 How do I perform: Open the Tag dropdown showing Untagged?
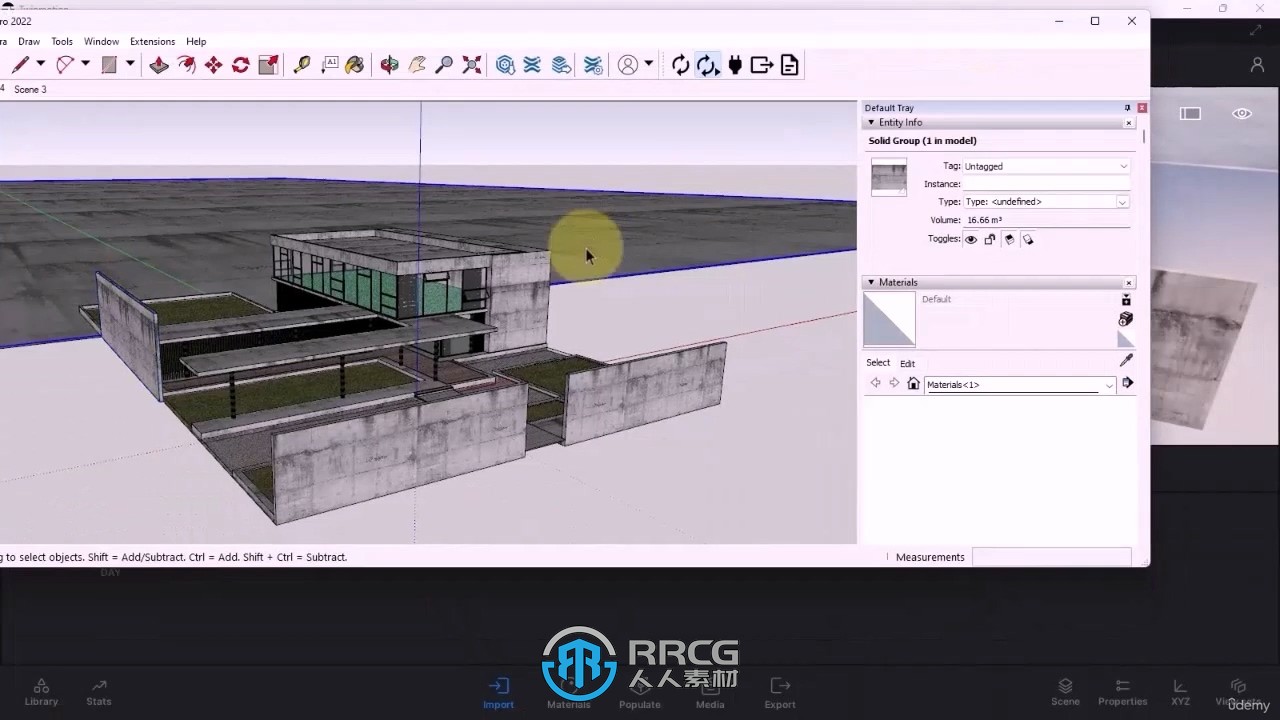[1046, 166]
